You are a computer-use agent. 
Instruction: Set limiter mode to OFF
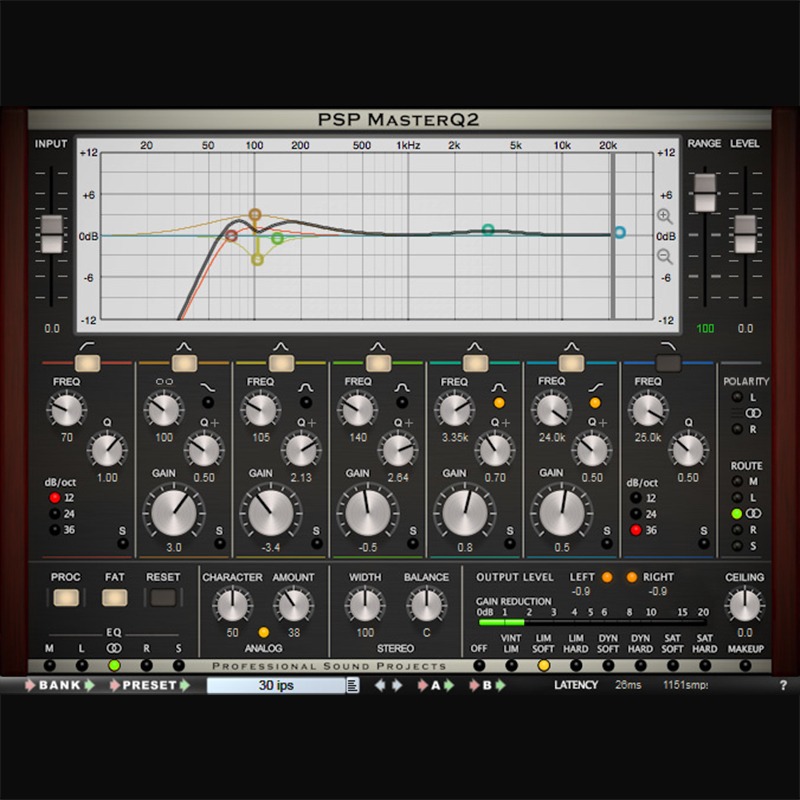coord(479,665)
